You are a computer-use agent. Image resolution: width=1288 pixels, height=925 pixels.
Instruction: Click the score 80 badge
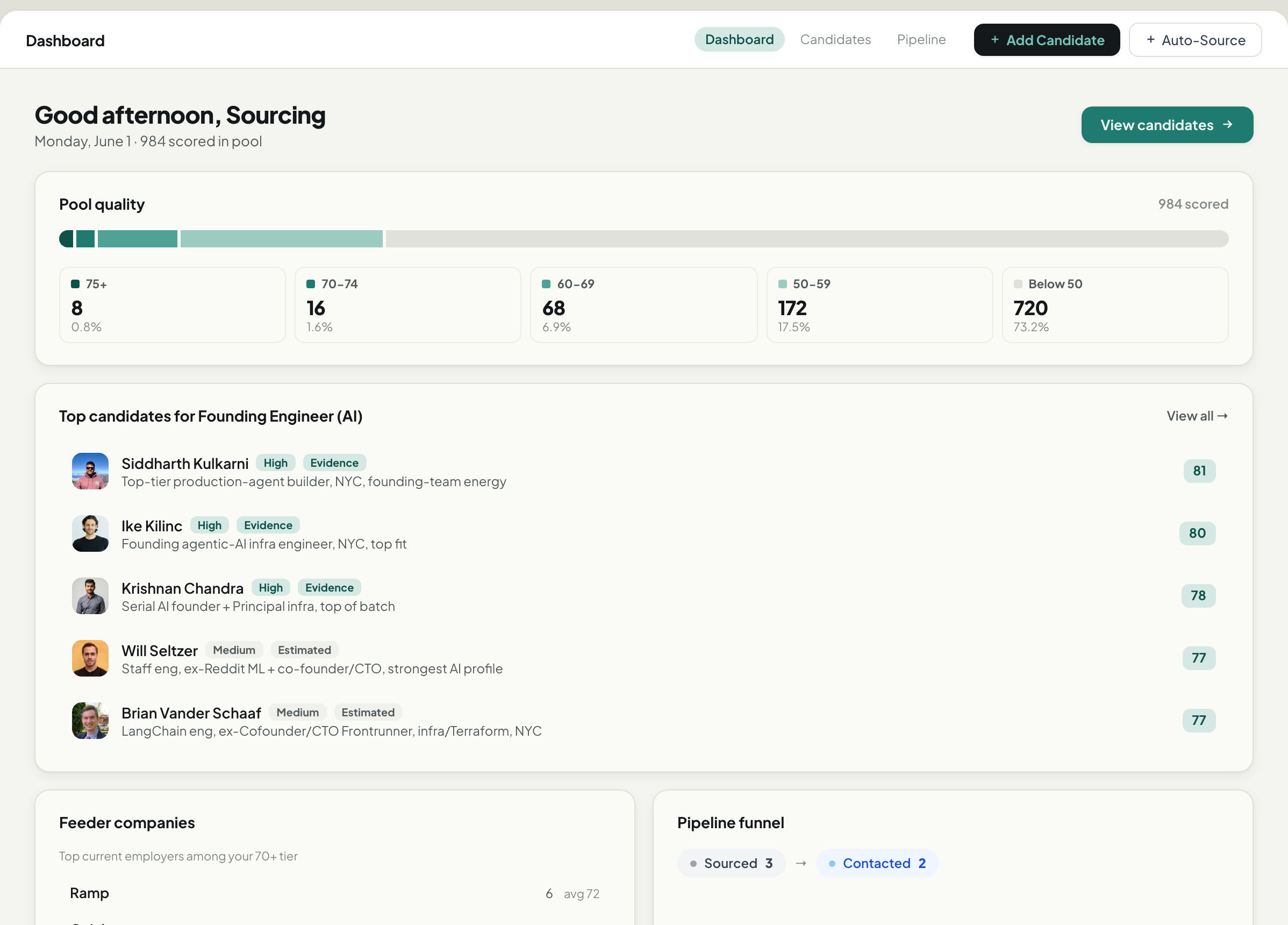coord(1197,533)
